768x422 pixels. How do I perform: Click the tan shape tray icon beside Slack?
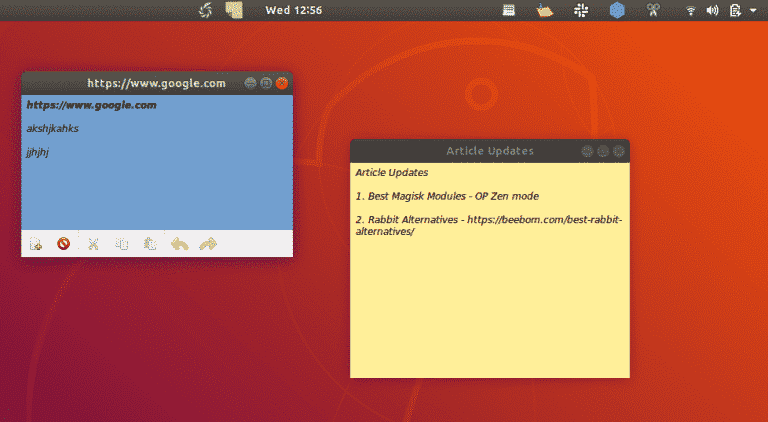point(545,10)
